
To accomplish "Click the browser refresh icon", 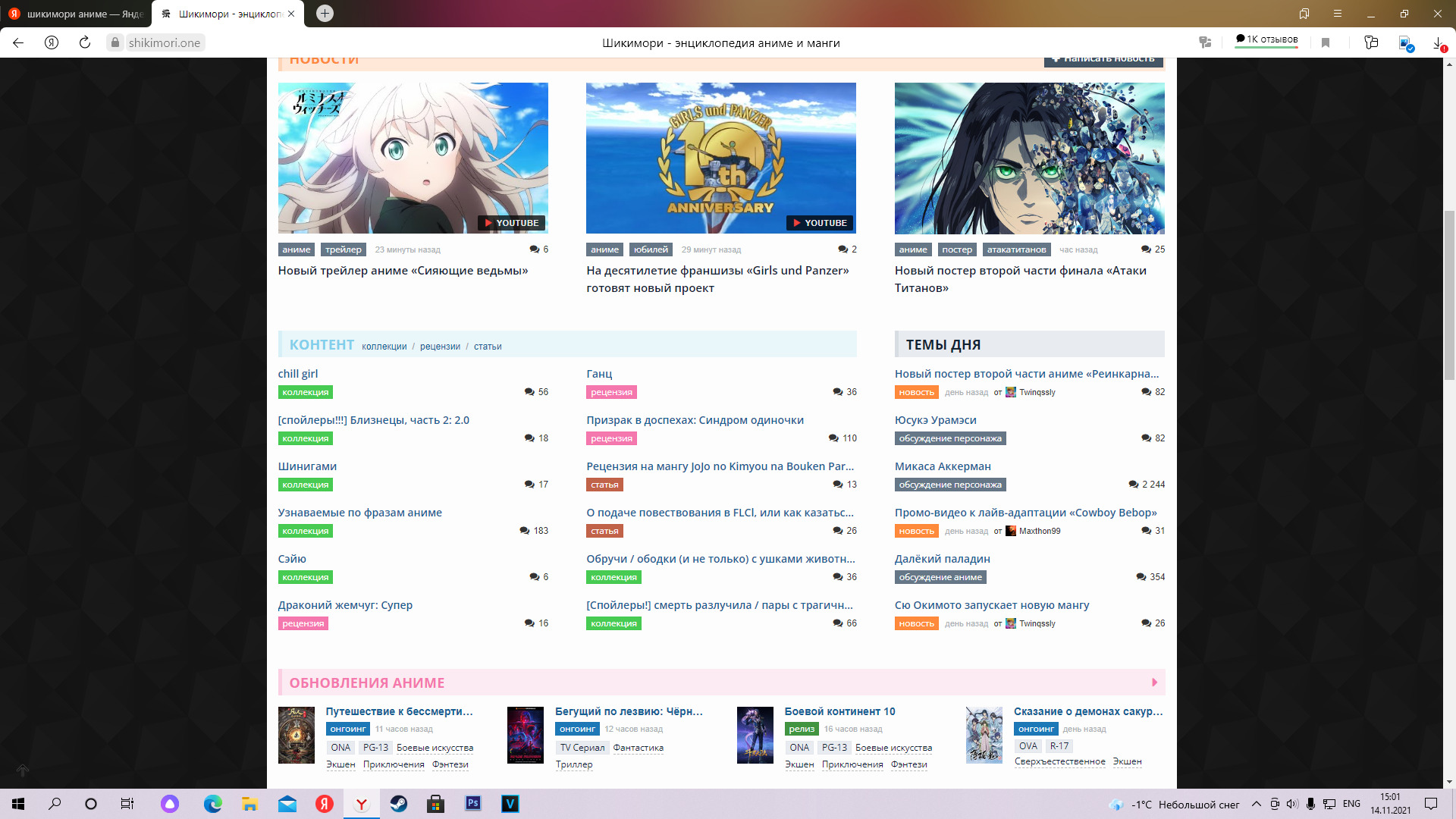I will [x=85, y=42].
